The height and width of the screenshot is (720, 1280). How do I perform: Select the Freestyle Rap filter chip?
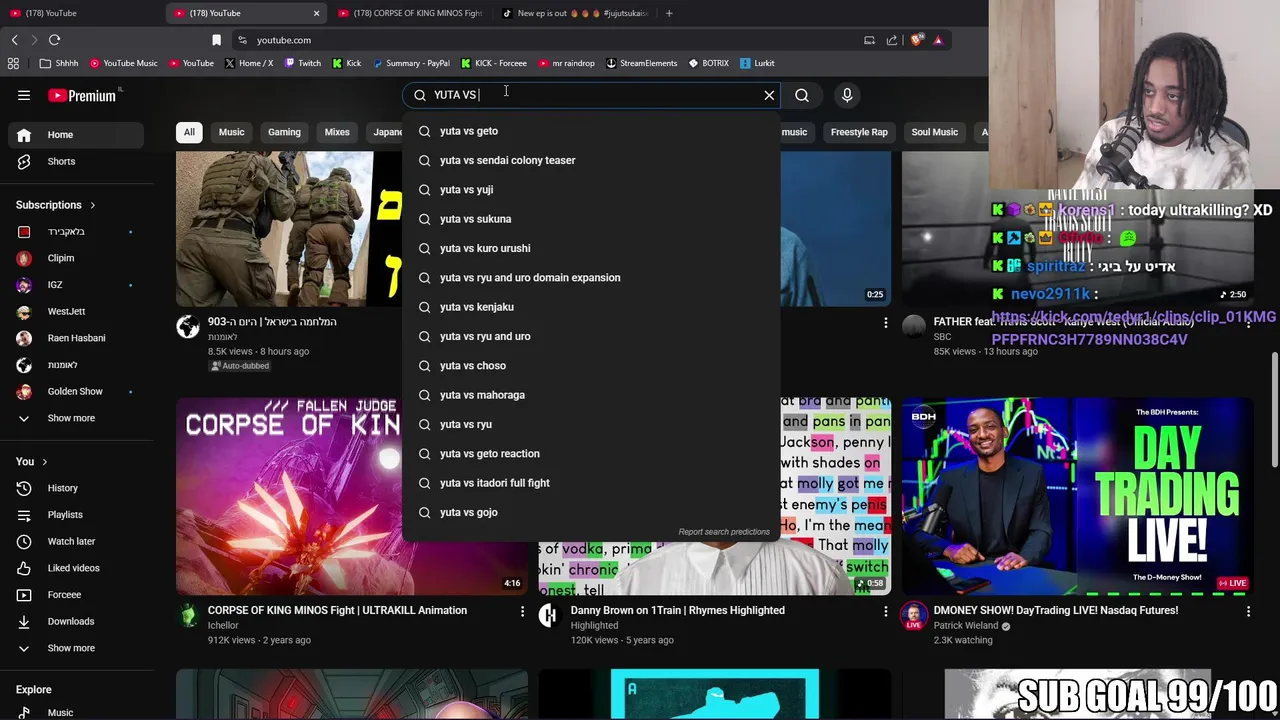coord(859,132)
